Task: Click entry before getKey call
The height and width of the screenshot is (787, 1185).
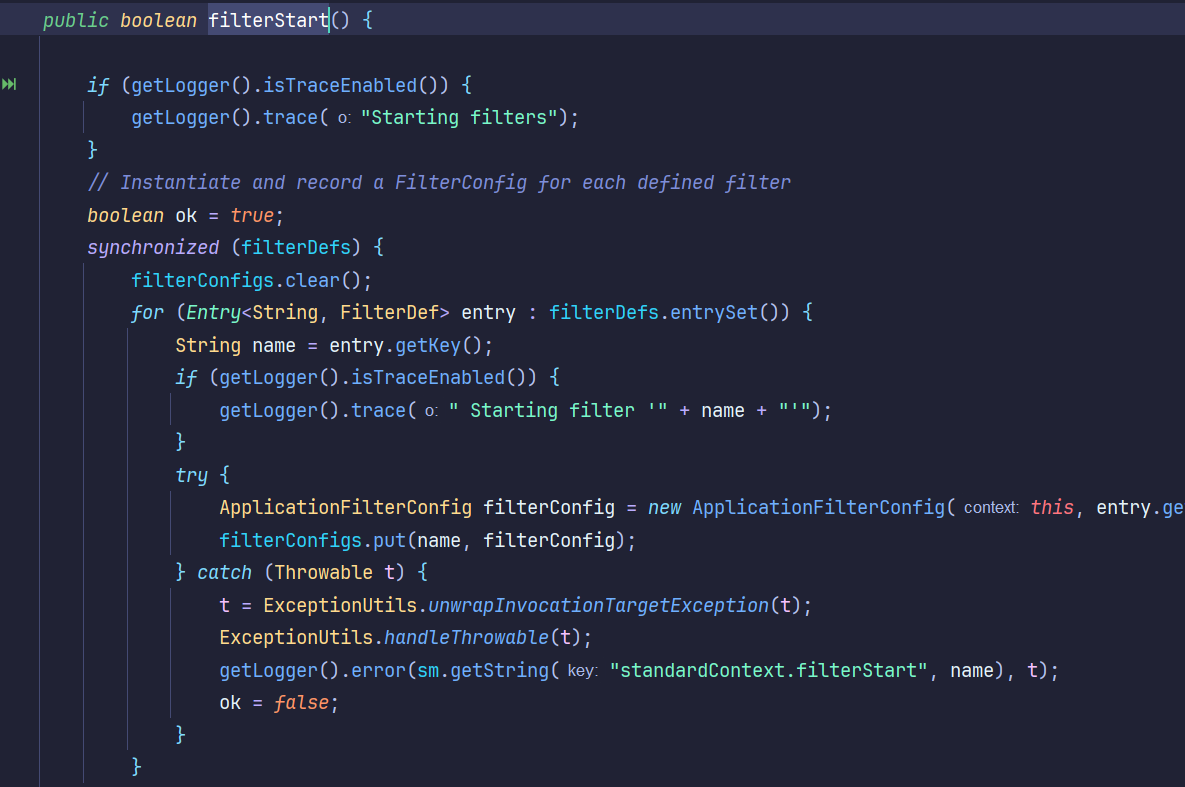Action: [x=357, y=345]
